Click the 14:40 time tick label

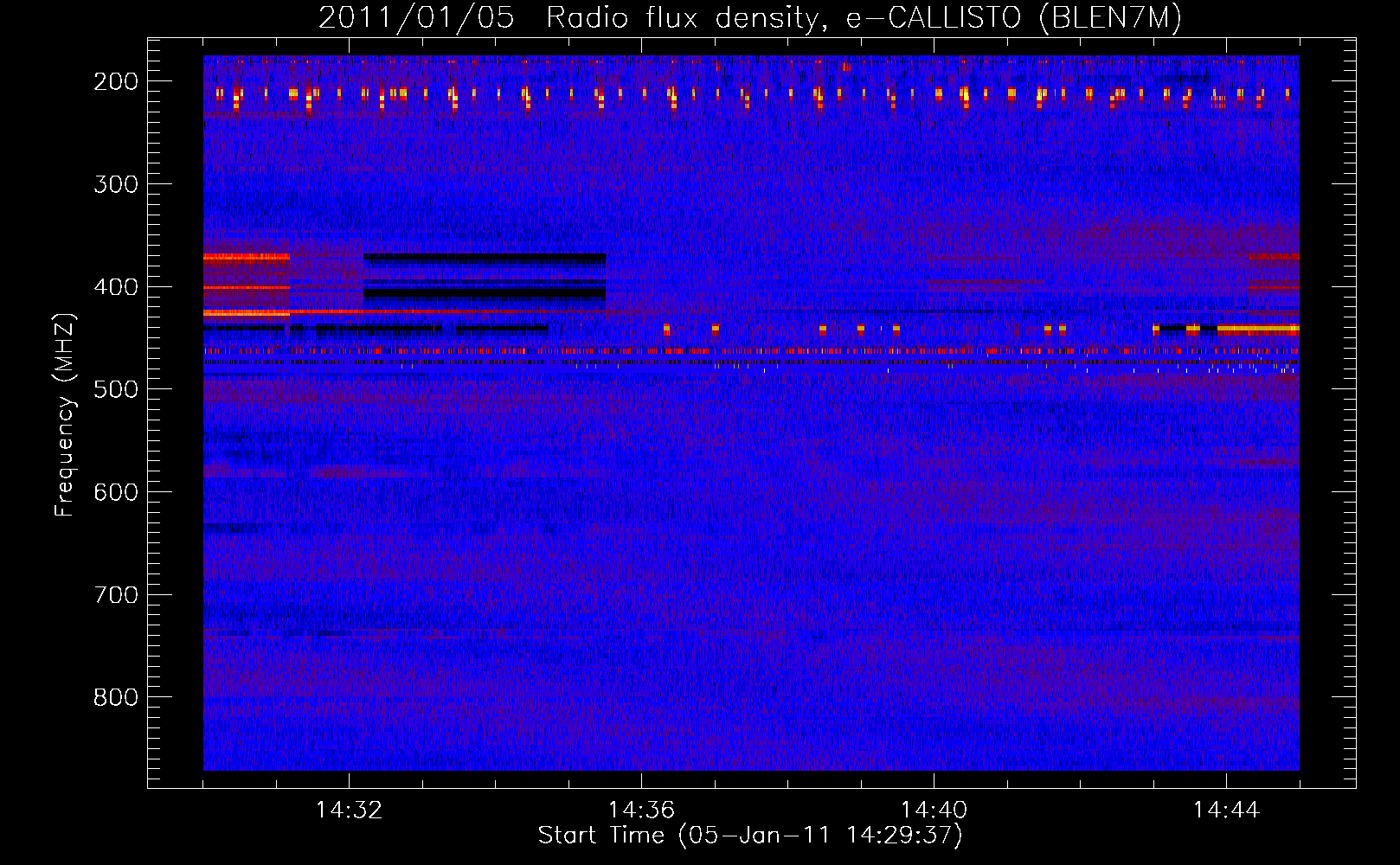pyautogui.click(x=934, y=811)
